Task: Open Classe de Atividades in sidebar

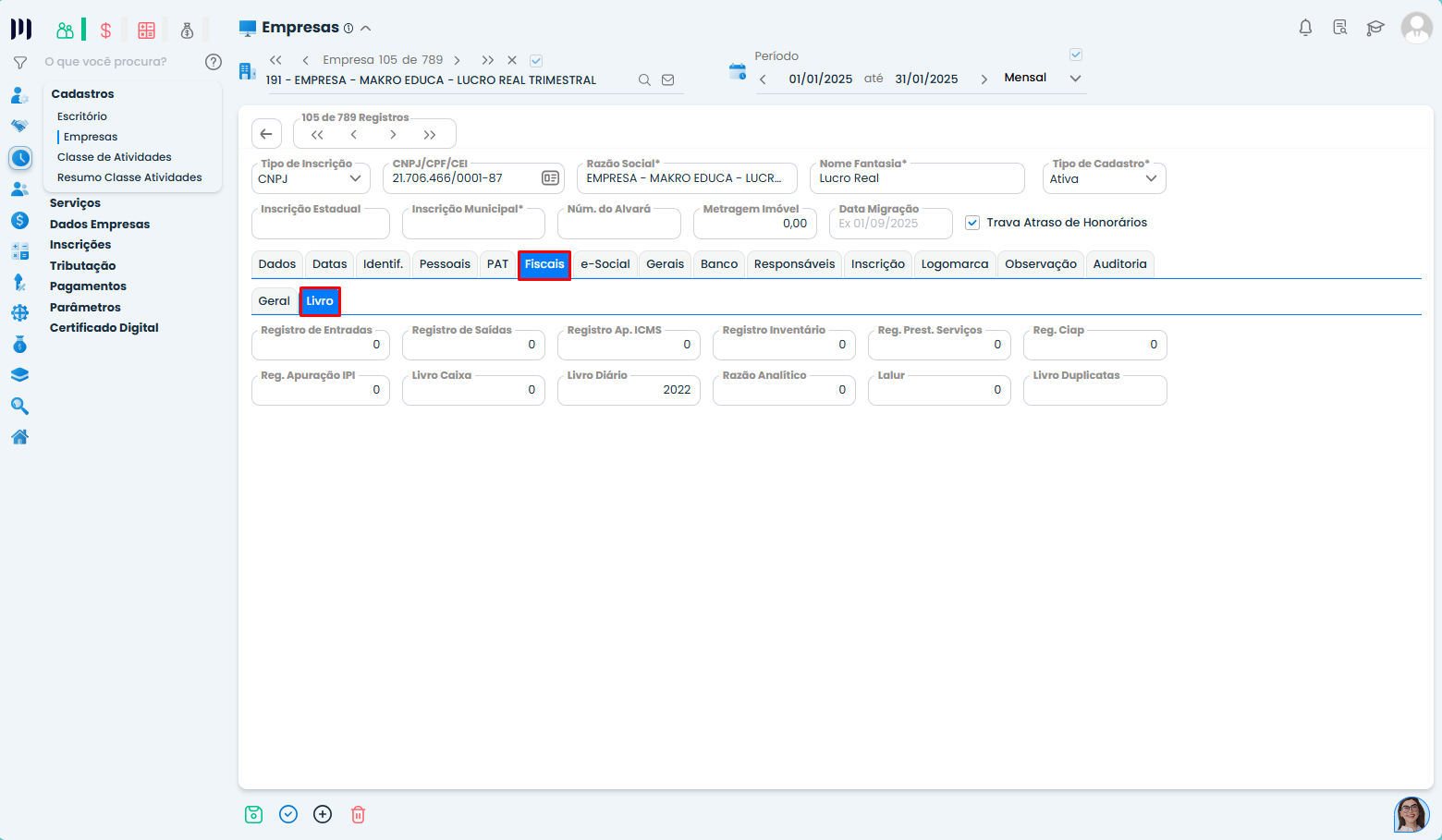Action: [x=115, y=157]
